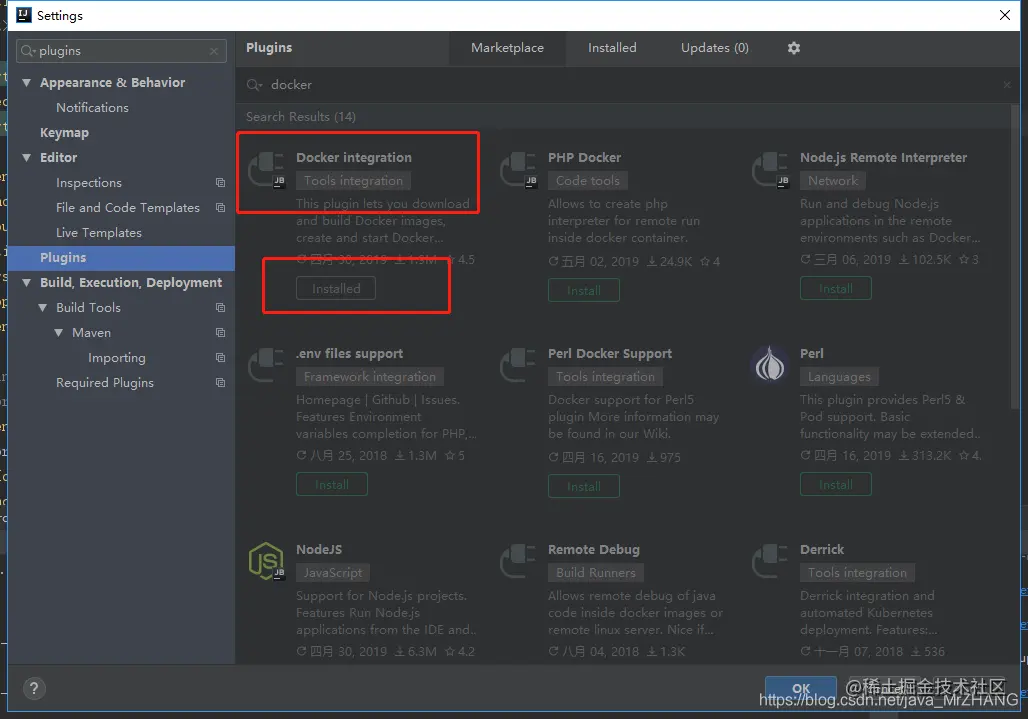The image size is (1028, 719).
Task: Open the help question mark button
Action: coord(34,688)
